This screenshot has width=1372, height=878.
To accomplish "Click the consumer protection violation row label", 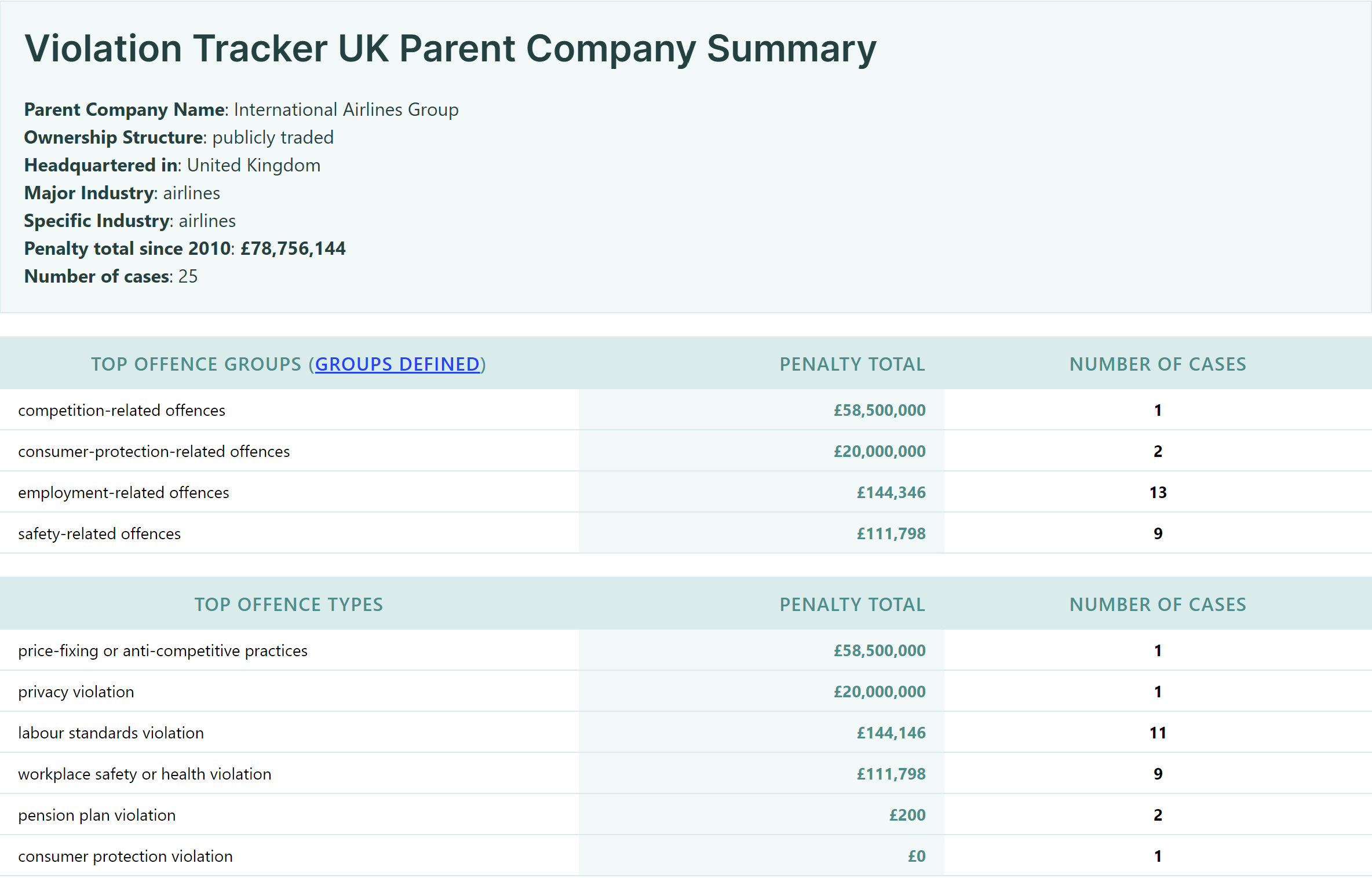I will 125,857.
